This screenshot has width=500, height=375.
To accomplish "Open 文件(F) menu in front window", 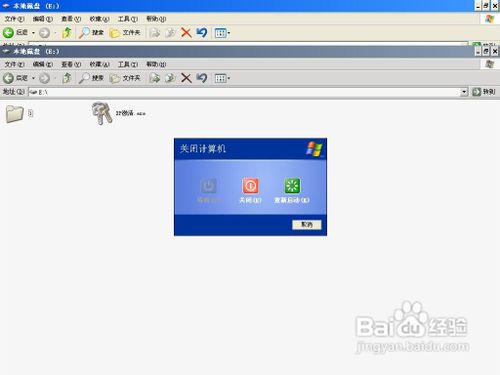I will (14, 64).
